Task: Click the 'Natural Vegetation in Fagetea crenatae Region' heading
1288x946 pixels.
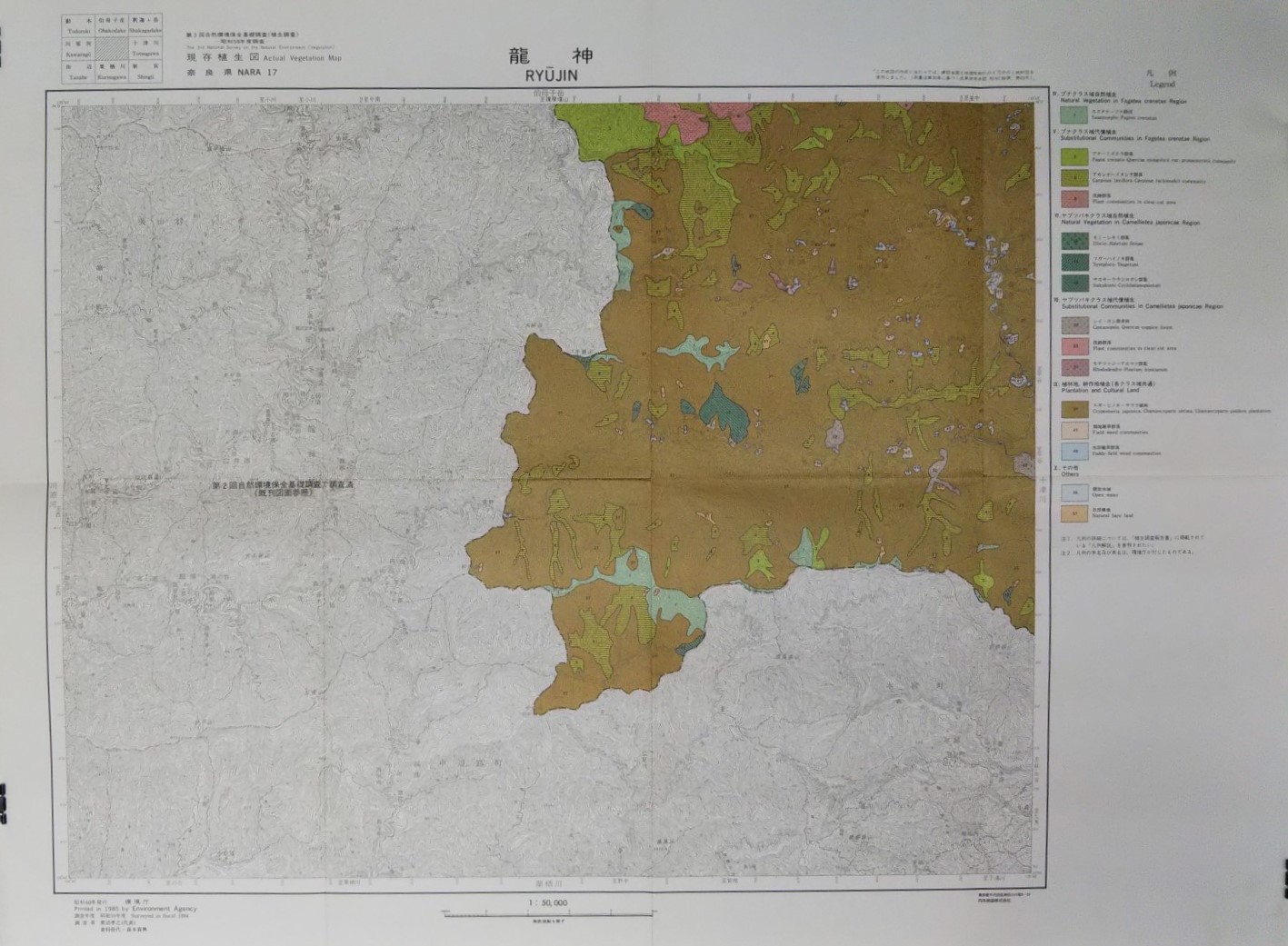Action: pos(1123,100)
